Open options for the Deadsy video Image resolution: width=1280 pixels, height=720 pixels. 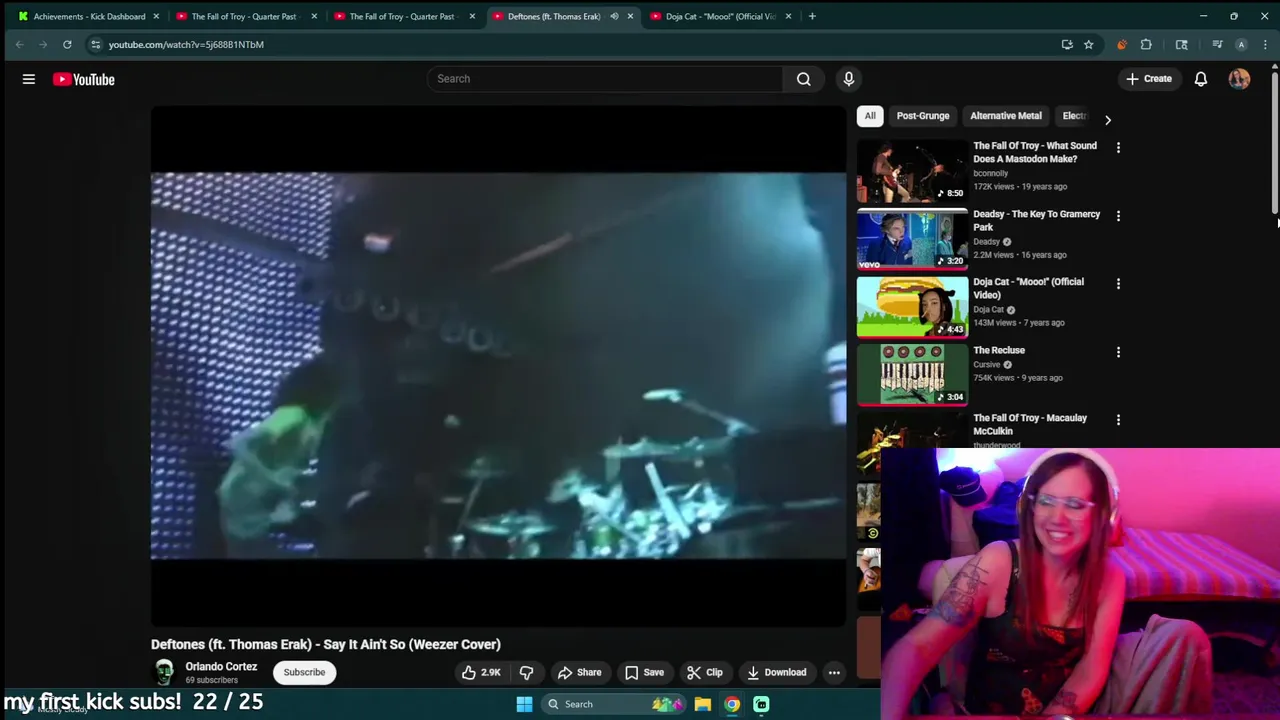pyautogui.click(x=1118, y=216)
